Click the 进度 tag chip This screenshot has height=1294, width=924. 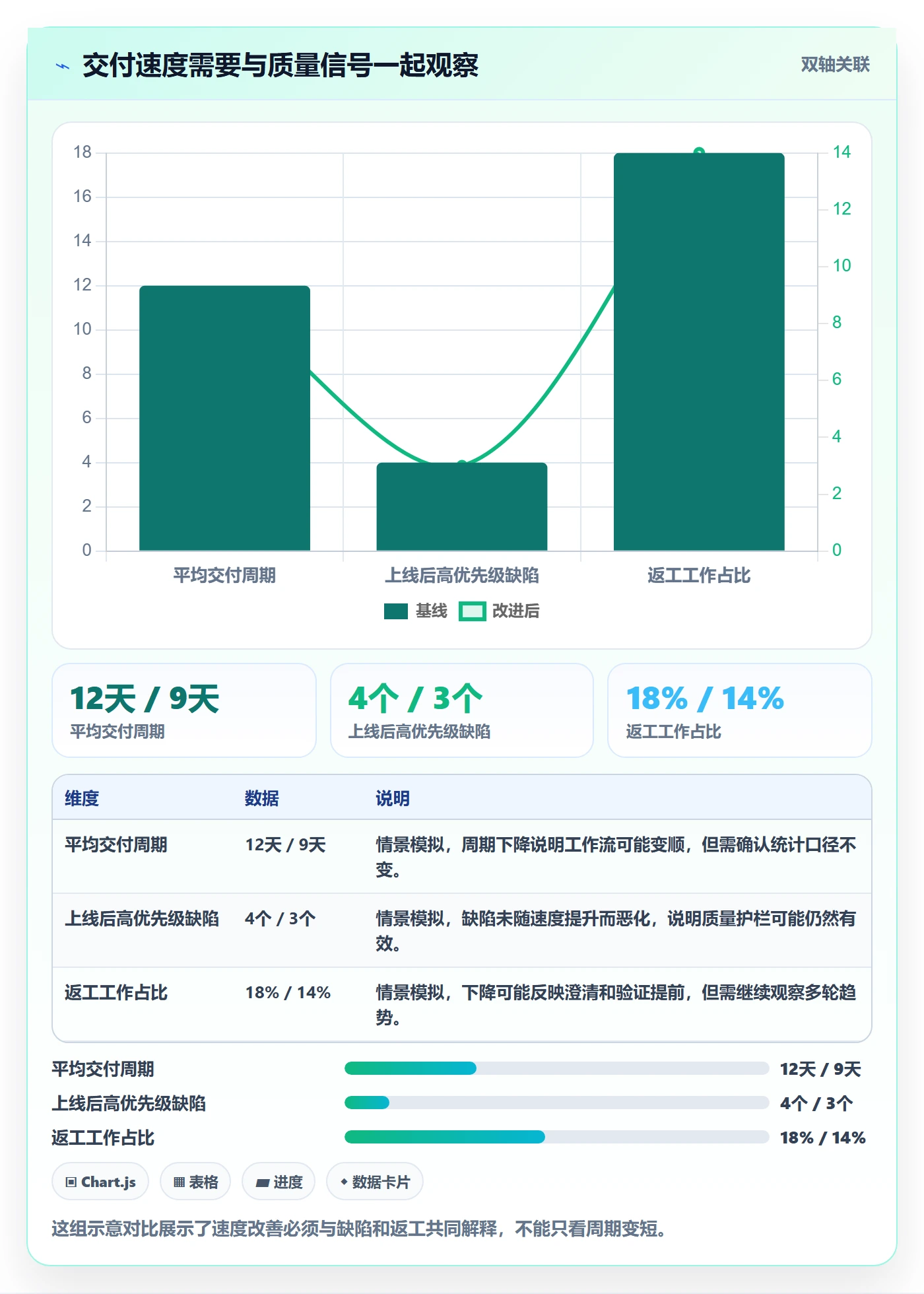tap(279, 1182)
